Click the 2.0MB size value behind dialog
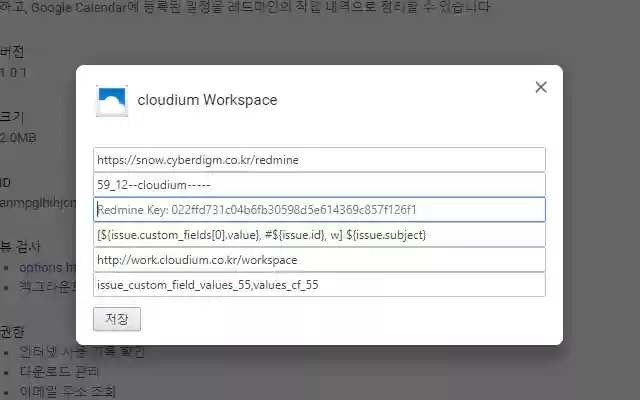The width and height of the screenshot is (640, 400). tap(18, 138)
